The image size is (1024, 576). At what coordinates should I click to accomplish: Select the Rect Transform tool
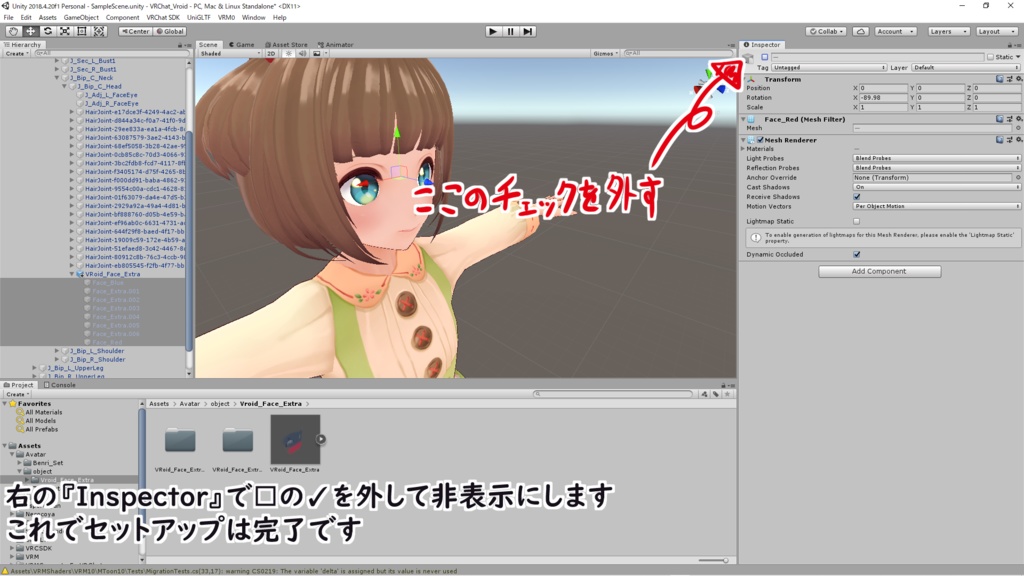click(x=81, y=31)
